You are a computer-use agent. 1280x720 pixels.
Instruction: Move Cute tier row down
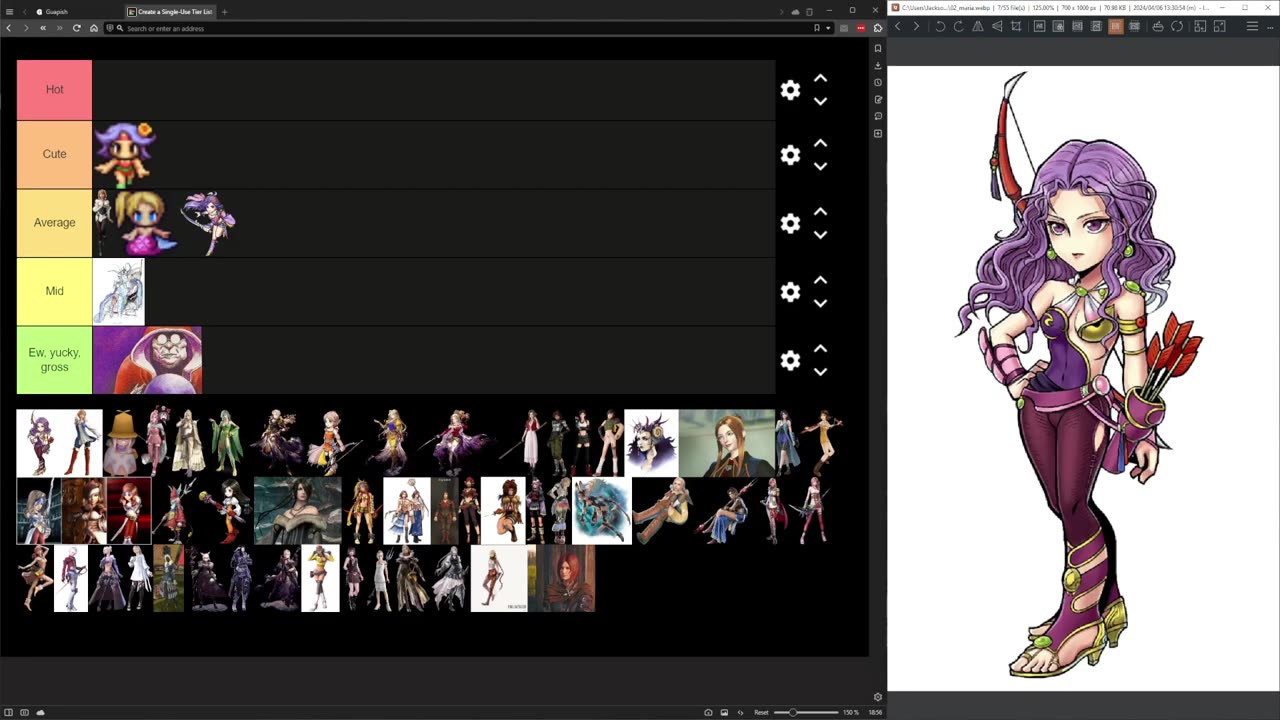[x=820, y=166]
